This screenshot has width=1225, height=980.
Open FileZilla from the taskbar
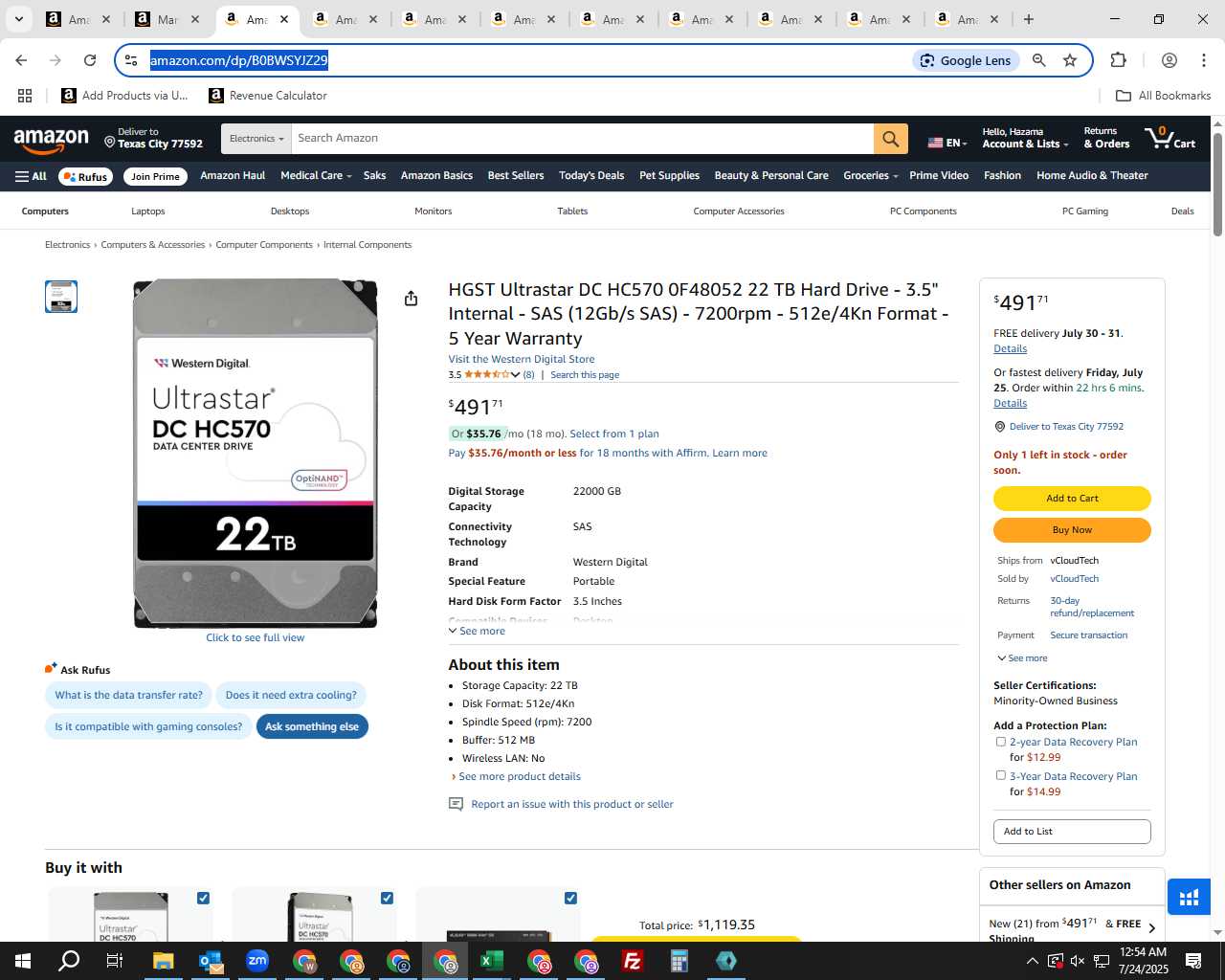(632, 961)
